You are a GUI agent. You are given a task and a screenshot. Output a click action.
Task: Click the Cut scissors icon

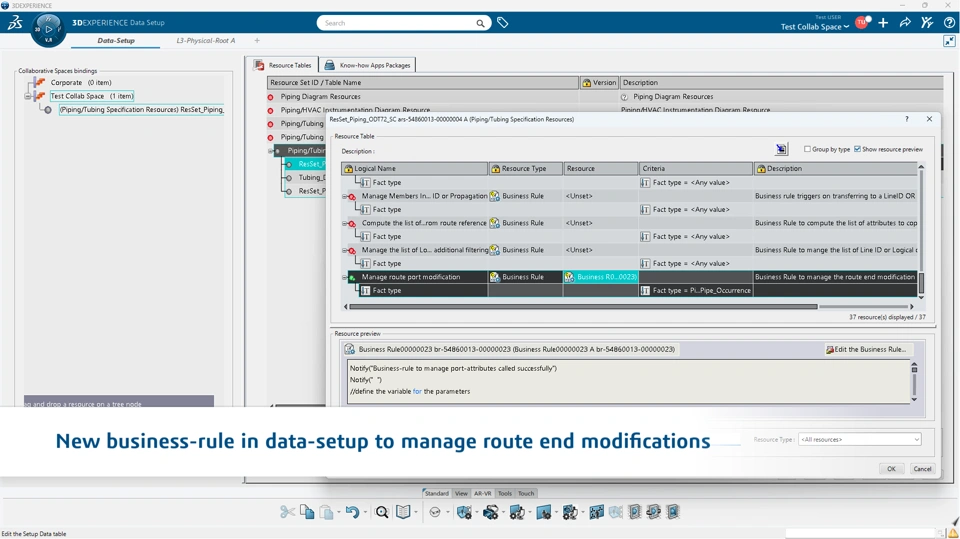(287, 512)
